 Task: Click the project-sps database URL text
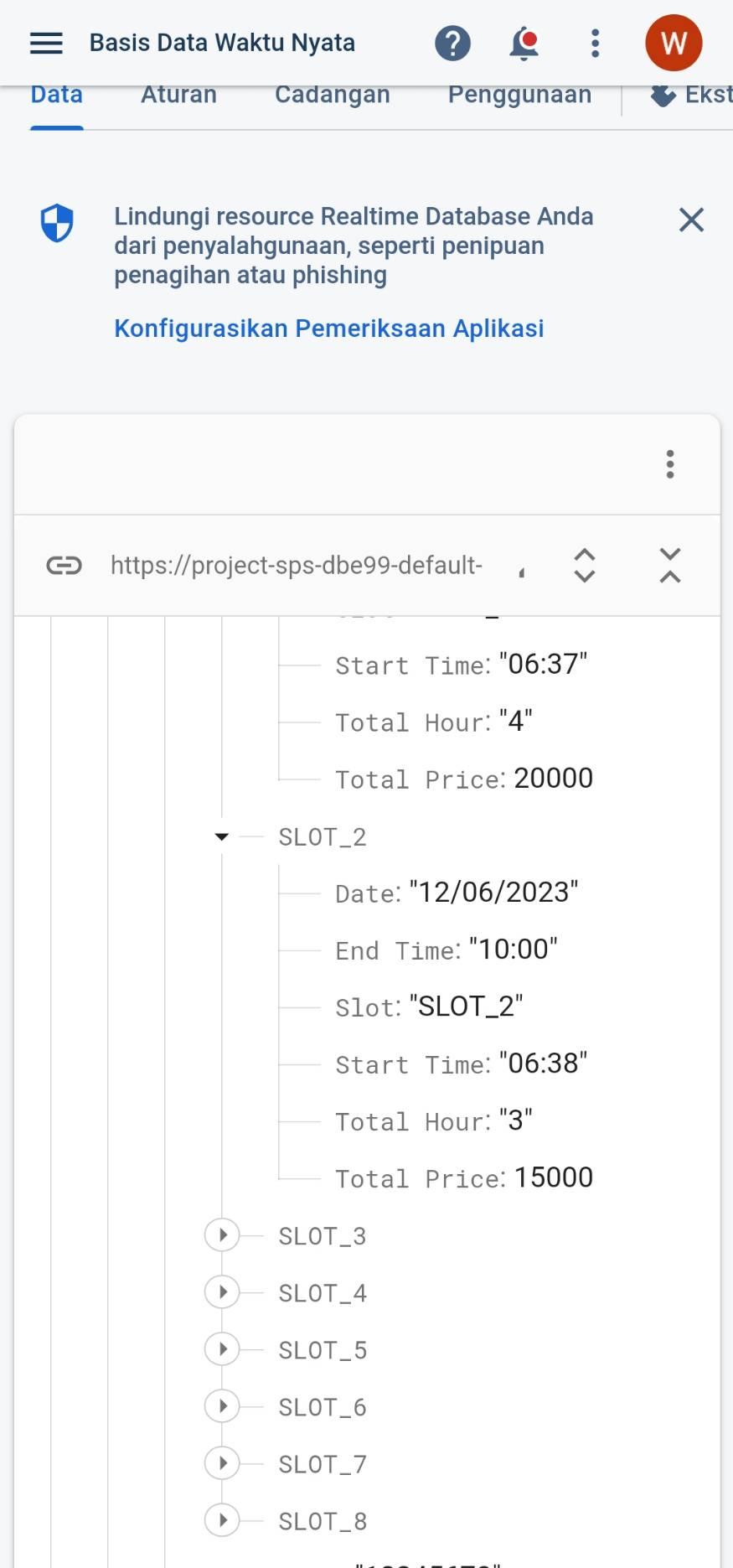[x=296, y=566]
